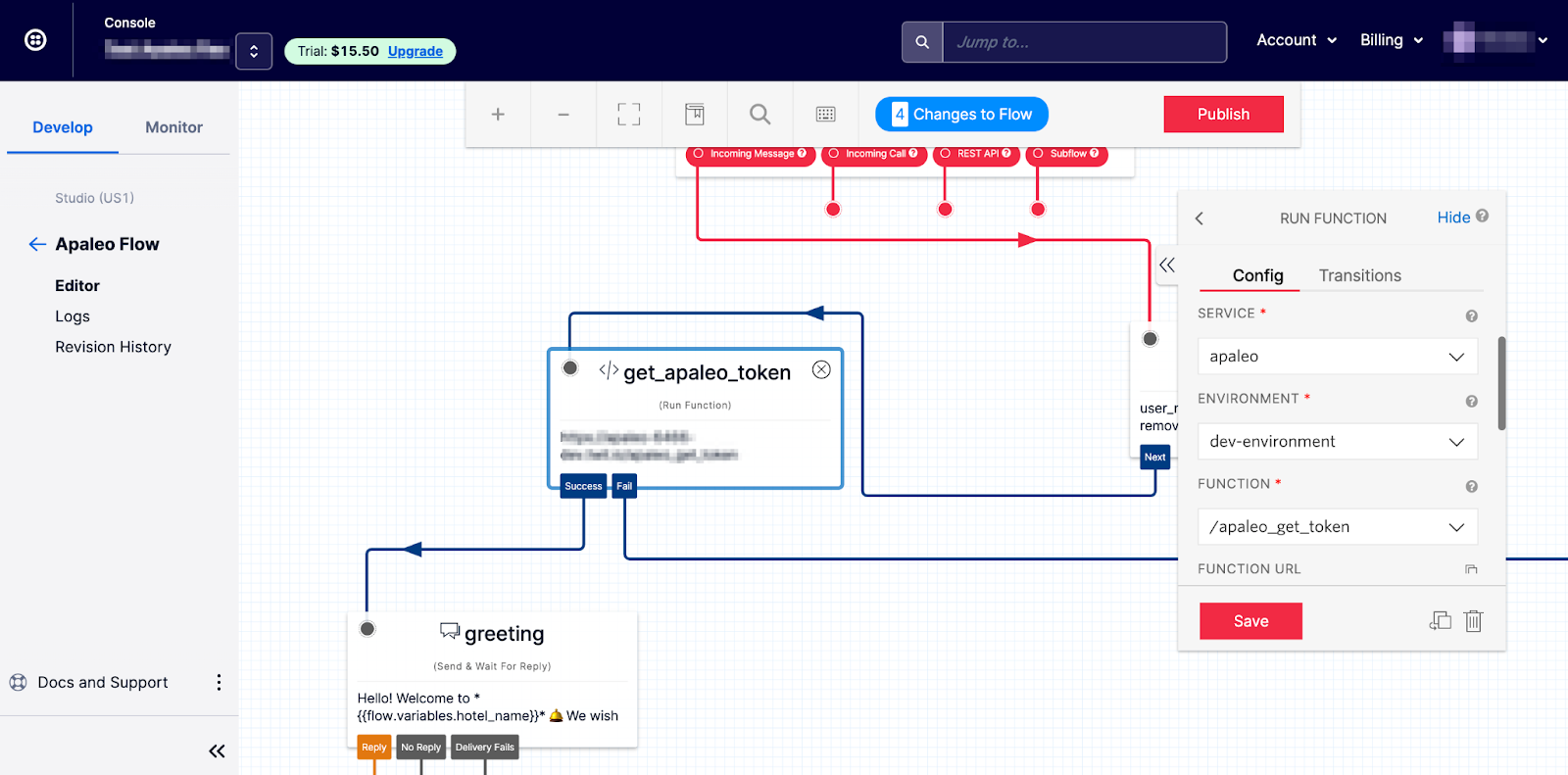1568x775 pixels.
Task: Click the Twilio logo icon
Action: pyautogui.click(x=35, y=39)
